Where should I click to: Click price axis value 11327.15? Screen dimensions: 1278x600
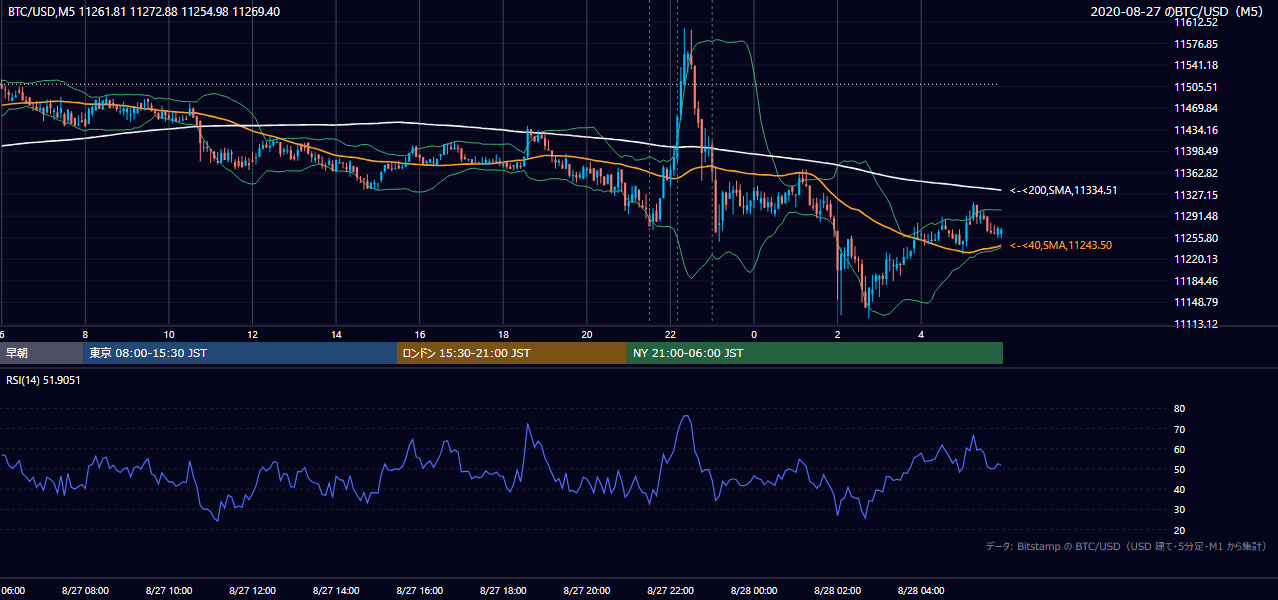click(x=1197, y=195)
